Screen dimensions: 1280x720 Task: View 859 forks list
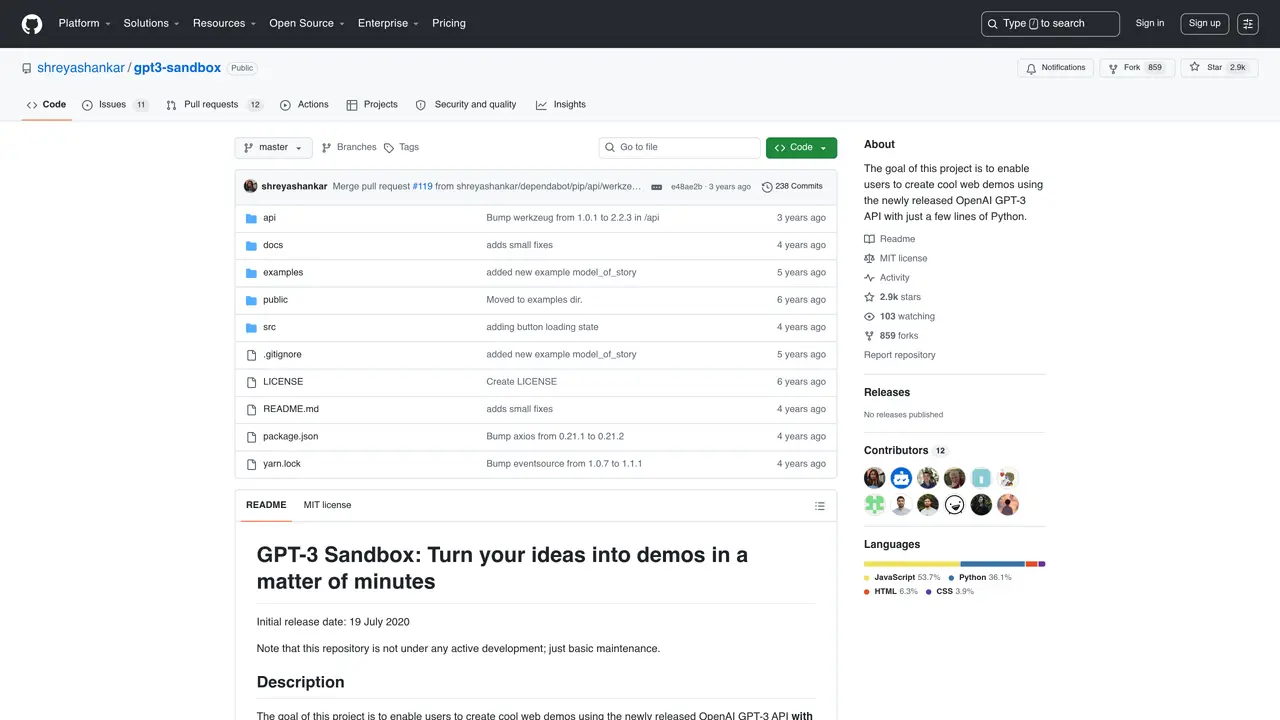pos(891,336)
